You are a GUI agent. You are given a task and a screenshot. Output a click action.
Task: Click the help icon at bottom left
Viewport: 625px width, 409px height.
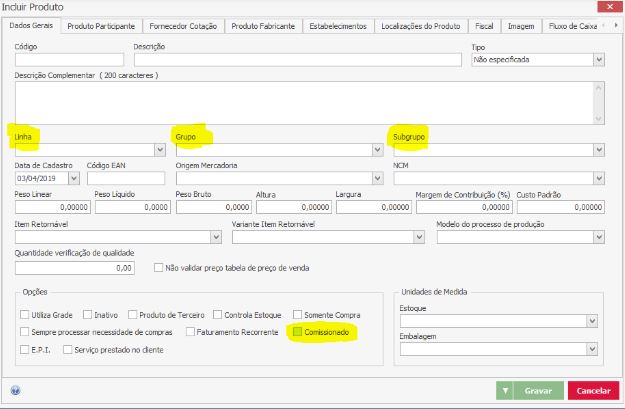(16, 391)
